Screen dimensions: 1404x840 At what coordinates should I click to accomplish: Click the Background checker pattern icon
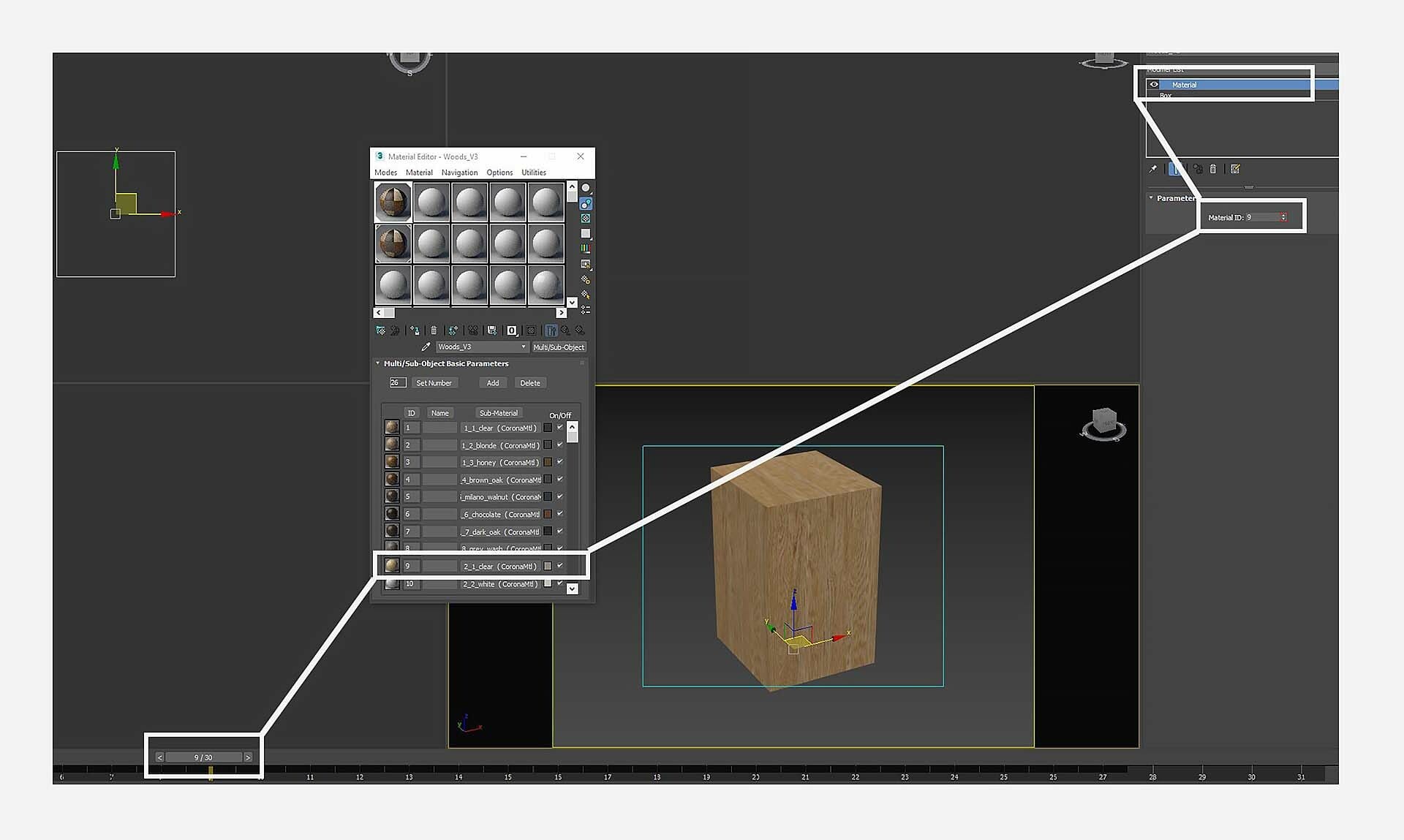(x=586, y=219)
